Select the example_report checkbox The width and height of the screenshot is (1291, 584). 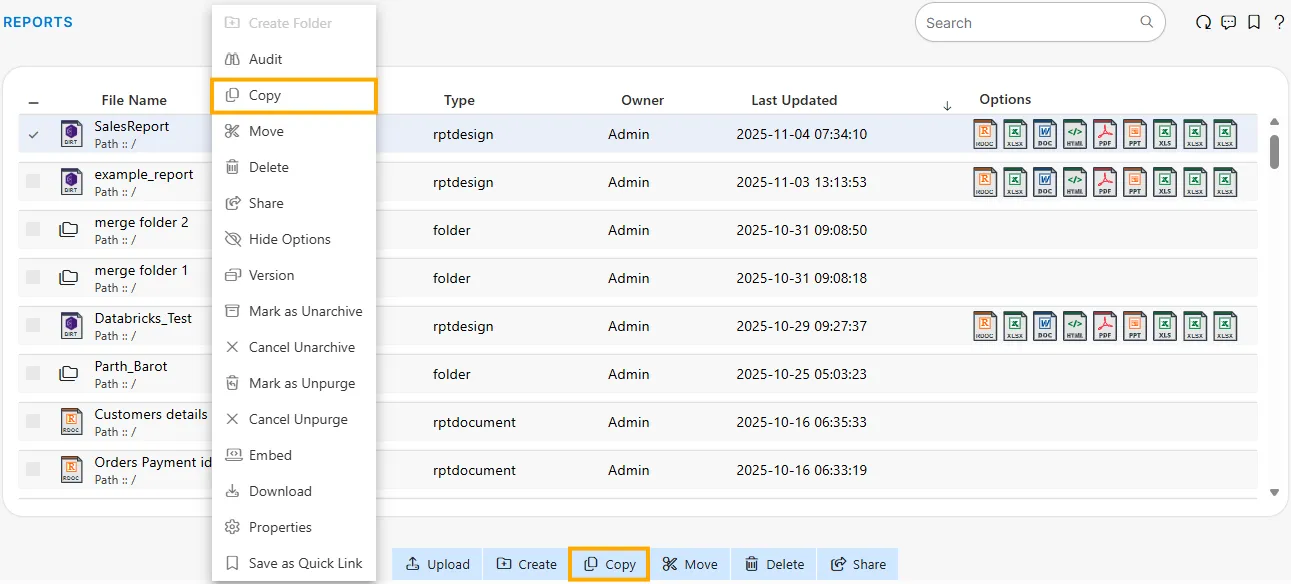pos(33,182)
